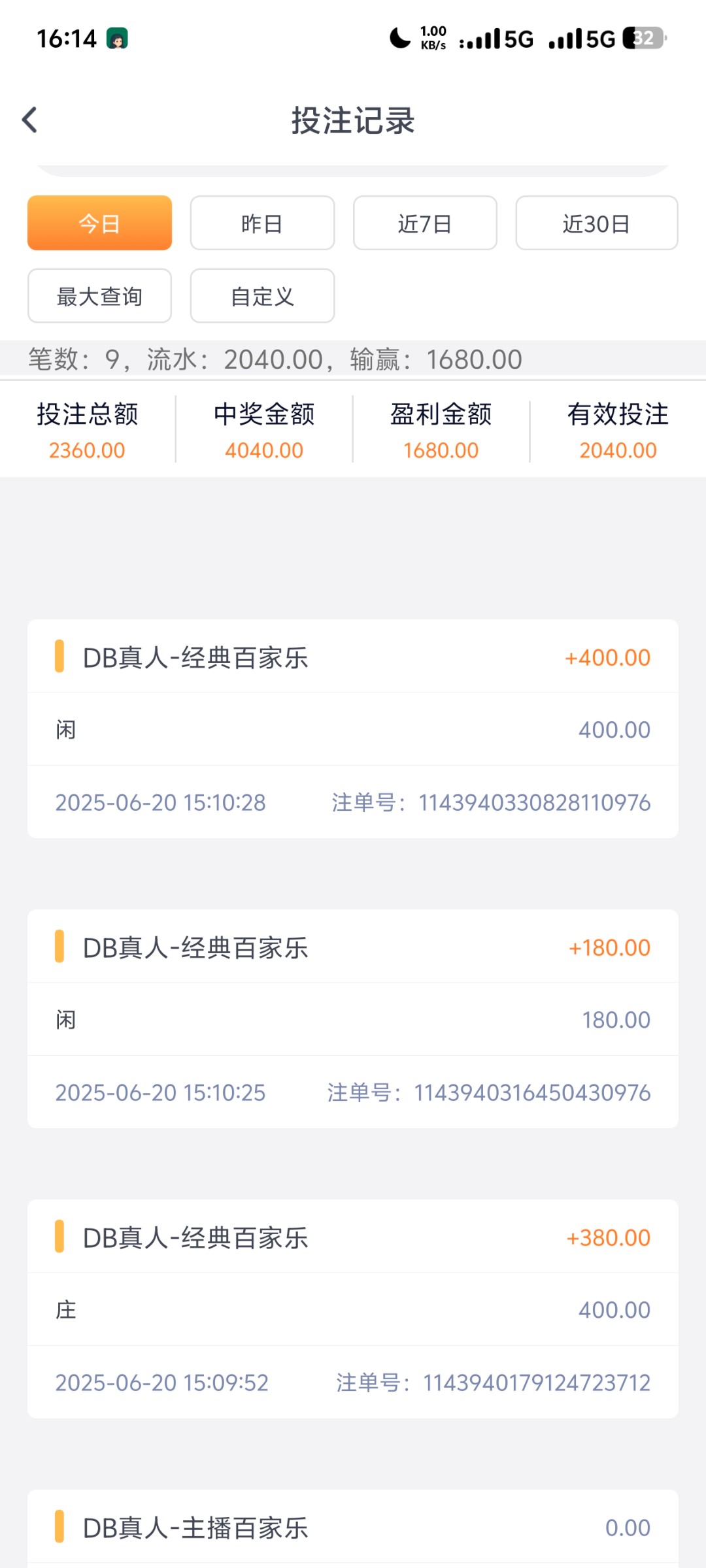Tap the back arrow icon
This screenshot has width=706, height=1568.
pos(30,120)
